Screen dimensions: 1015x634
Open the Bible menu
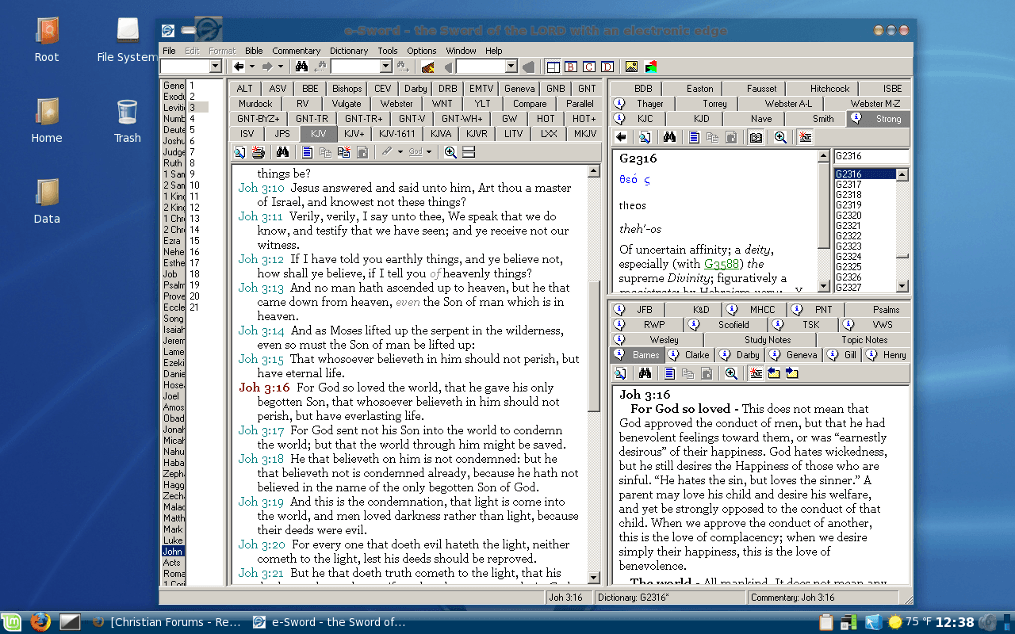(x=254, y=51)
